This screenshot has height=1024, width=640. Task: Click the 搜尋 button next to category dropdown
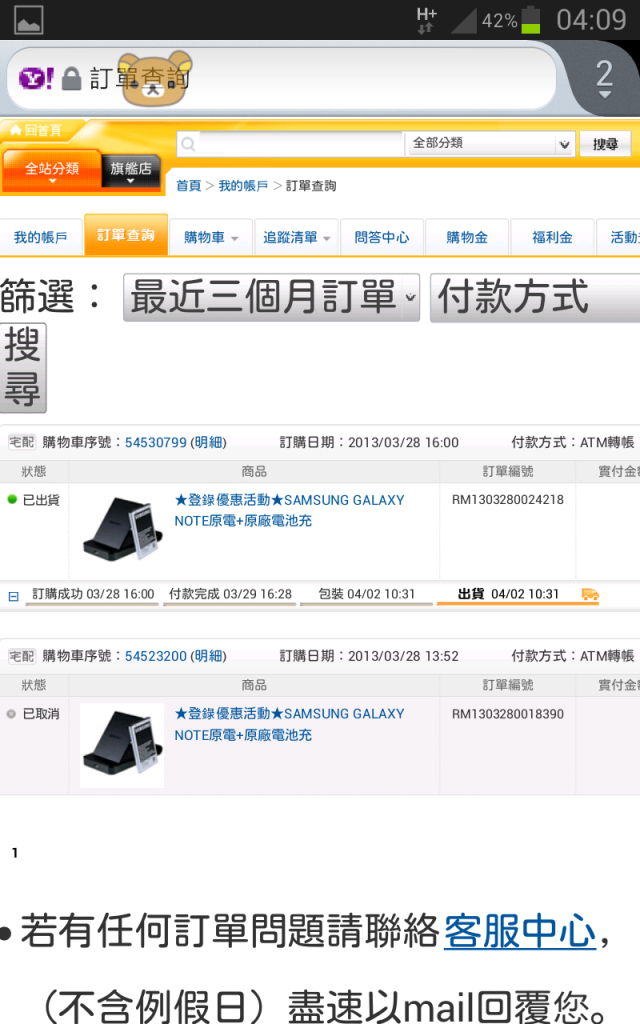tap(605, 144)
